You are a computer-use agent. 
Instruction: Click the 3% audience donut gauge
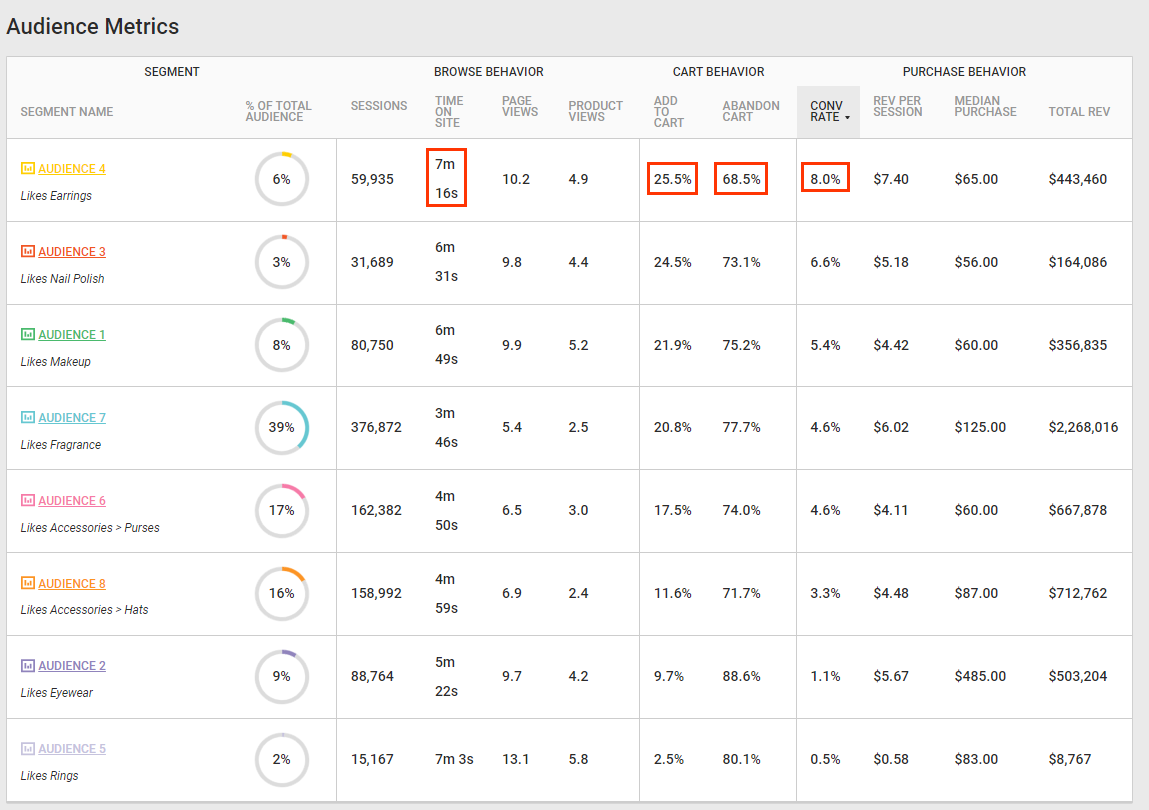click(281, 262)
